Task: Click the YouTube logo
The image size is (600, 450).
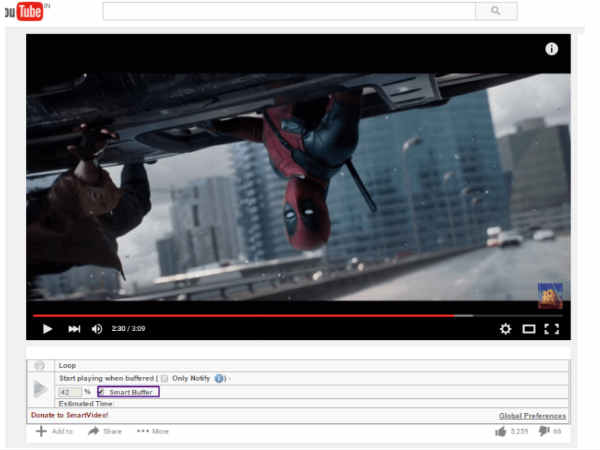Action: tap(24, 11)
